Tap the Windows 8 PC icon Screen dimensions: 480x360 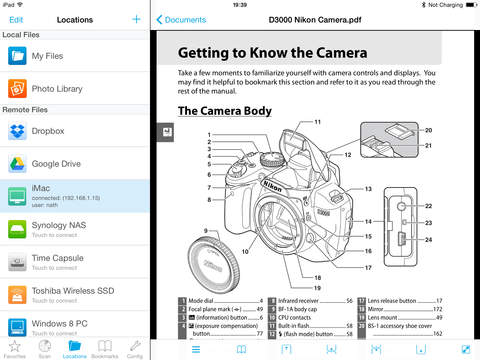tap(17, 327)
